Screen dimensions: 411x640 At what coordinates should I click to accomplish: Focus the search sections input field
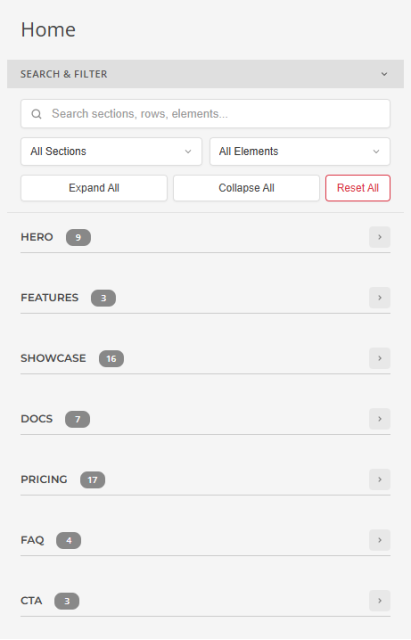[205, 114]
